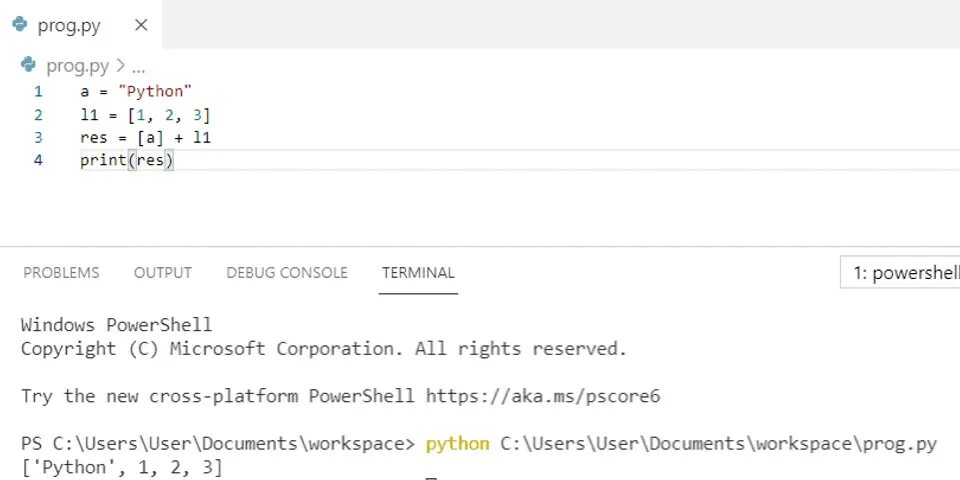Expand the breadcrumb ellipsis after prog.py
The image size is (960, 480).
[x=138, y=67]
